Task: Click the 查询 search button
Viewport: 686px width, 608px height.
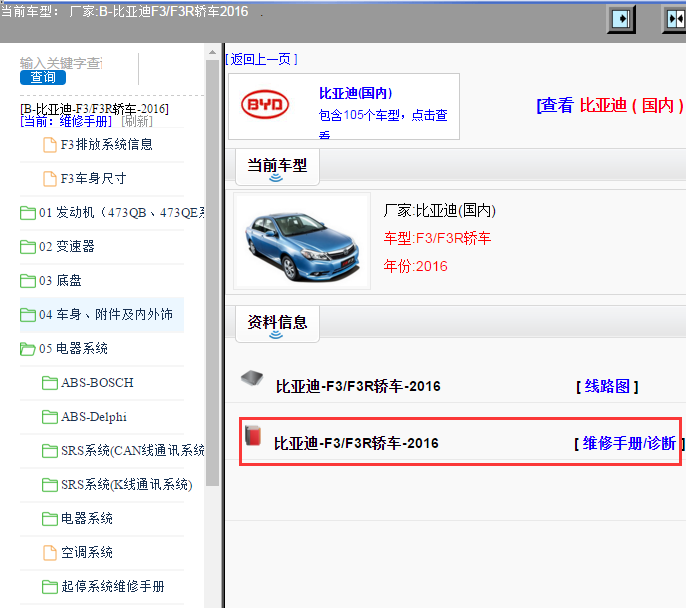Action: coord(43,77)
